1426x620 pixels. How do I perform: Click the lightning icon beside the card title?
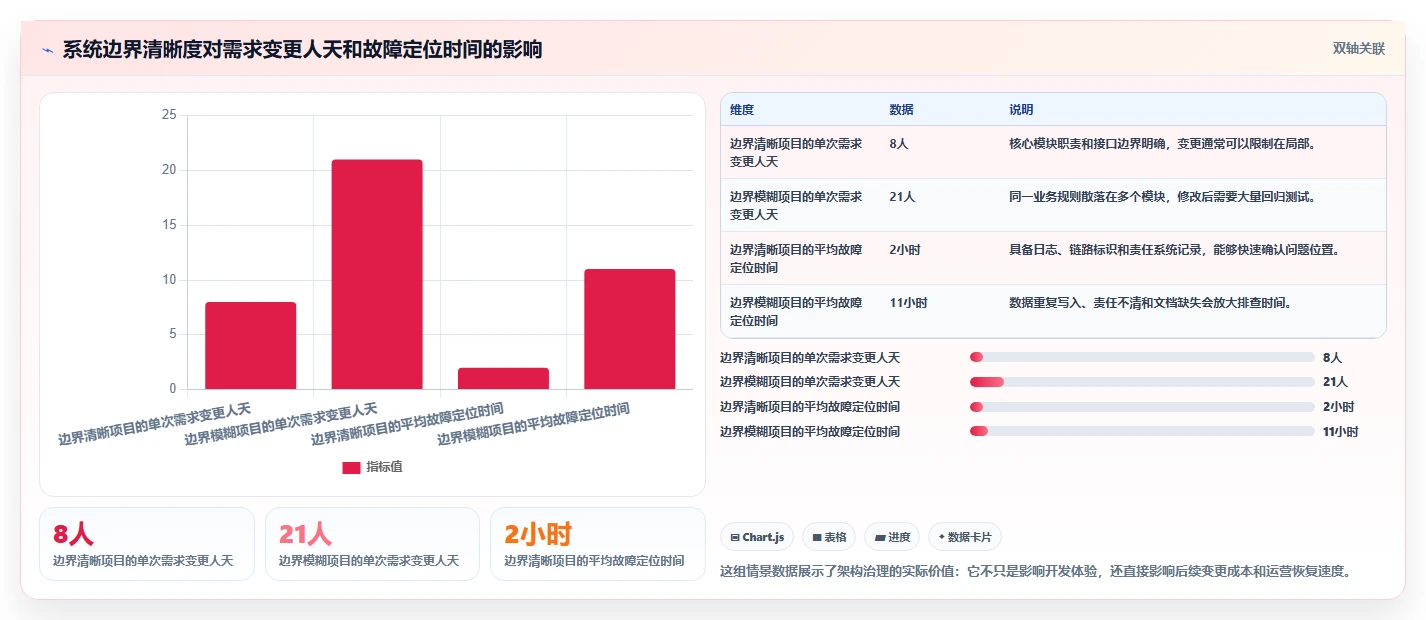pos(47,50)
